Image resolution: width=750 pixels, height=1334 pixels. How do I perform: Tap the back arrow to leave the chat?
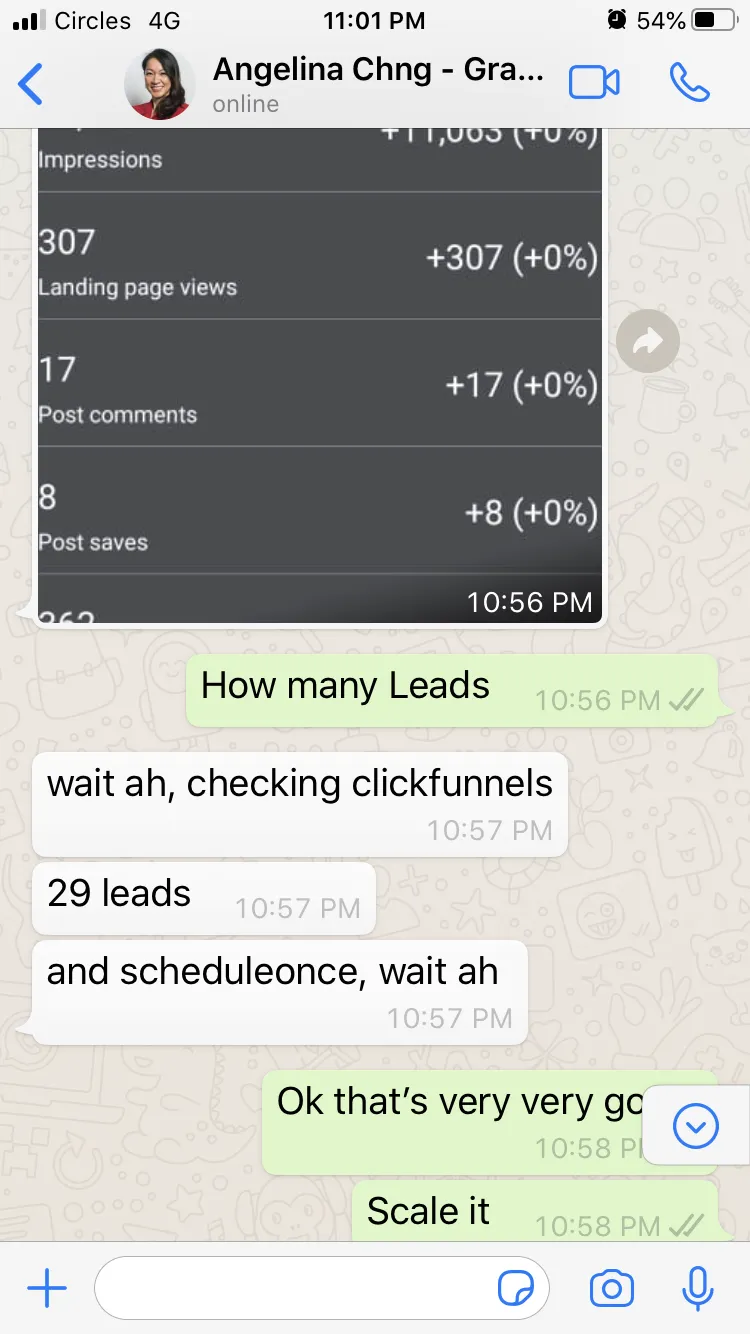(x=31, y=83)
